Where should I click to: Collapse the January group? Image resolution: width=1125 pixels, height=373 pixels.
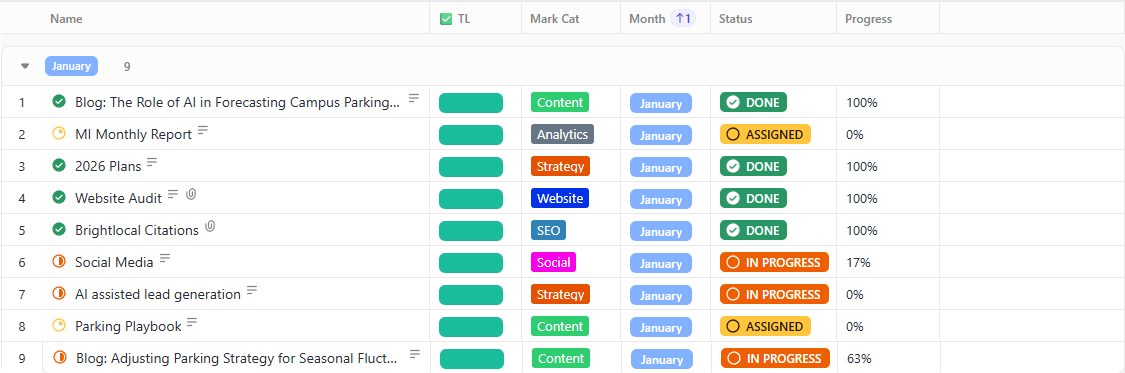coord(25,66)
